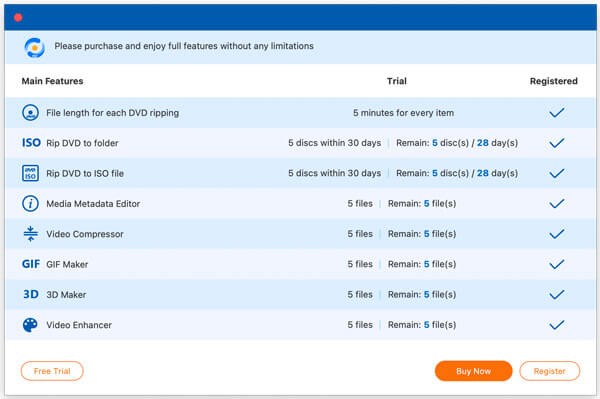The image size is (600, 399).
Task: Click the Registered checkmark in Video Compressor row
Action: tap(557, 234)
